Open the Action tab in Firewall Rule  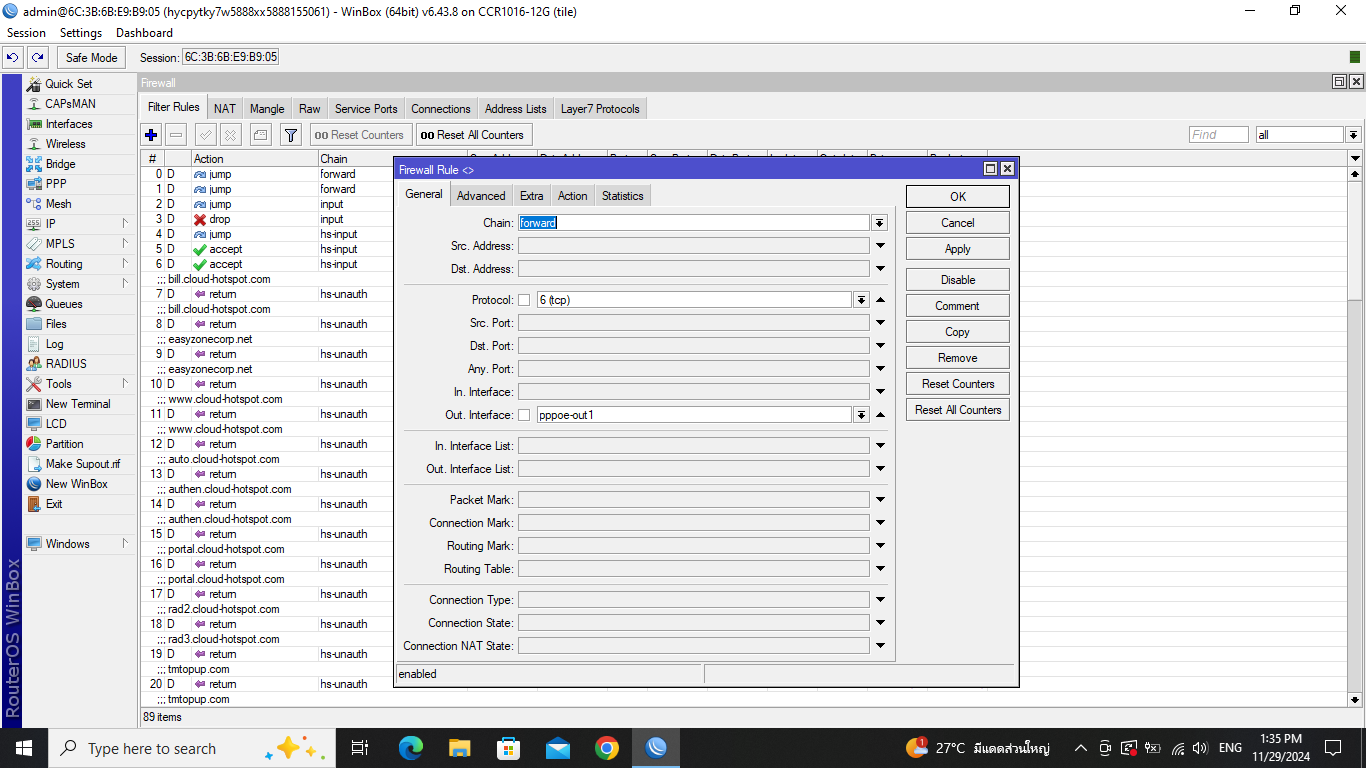pos(573,196)
